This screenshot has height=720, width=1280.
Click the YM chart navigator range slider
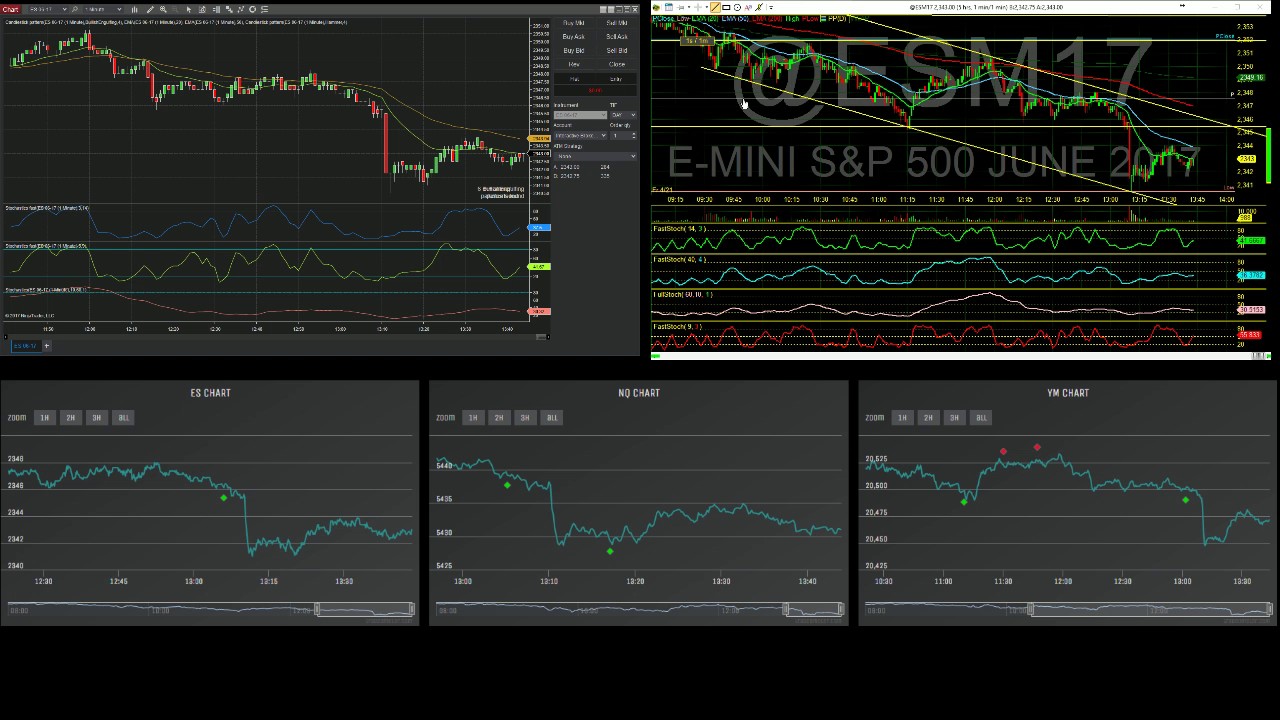point(1151,609)
